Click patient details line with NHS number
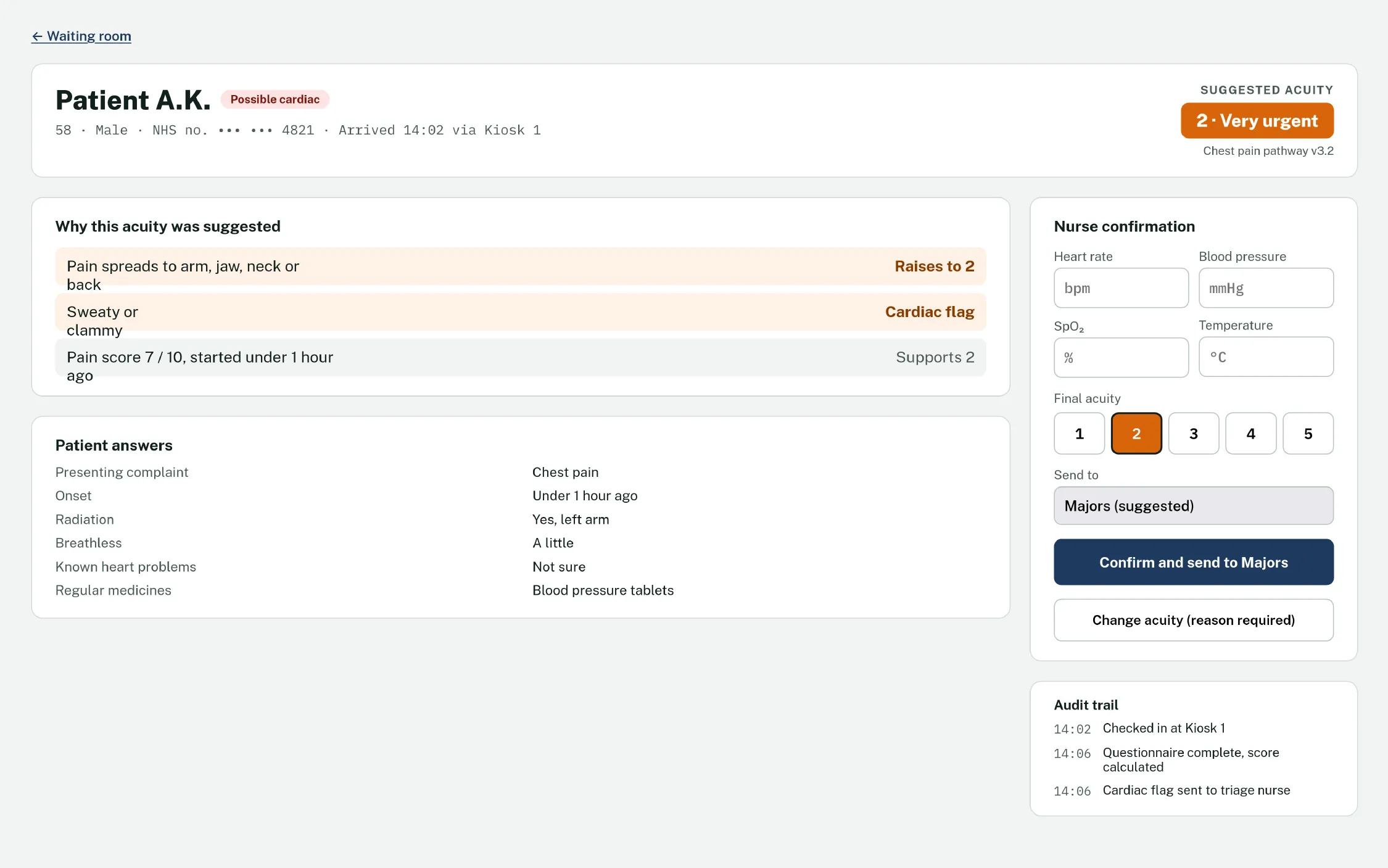The image size is (1388, 868). [298, 130]
